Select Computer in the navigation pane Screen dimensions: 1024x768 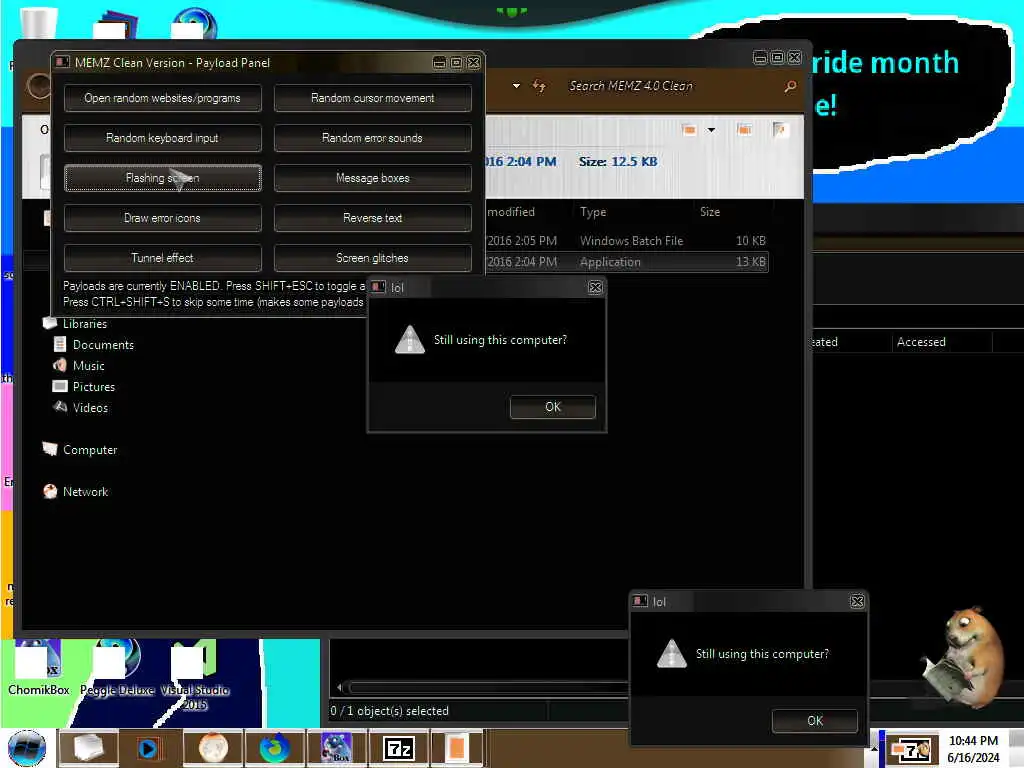[x=89, y=450]
